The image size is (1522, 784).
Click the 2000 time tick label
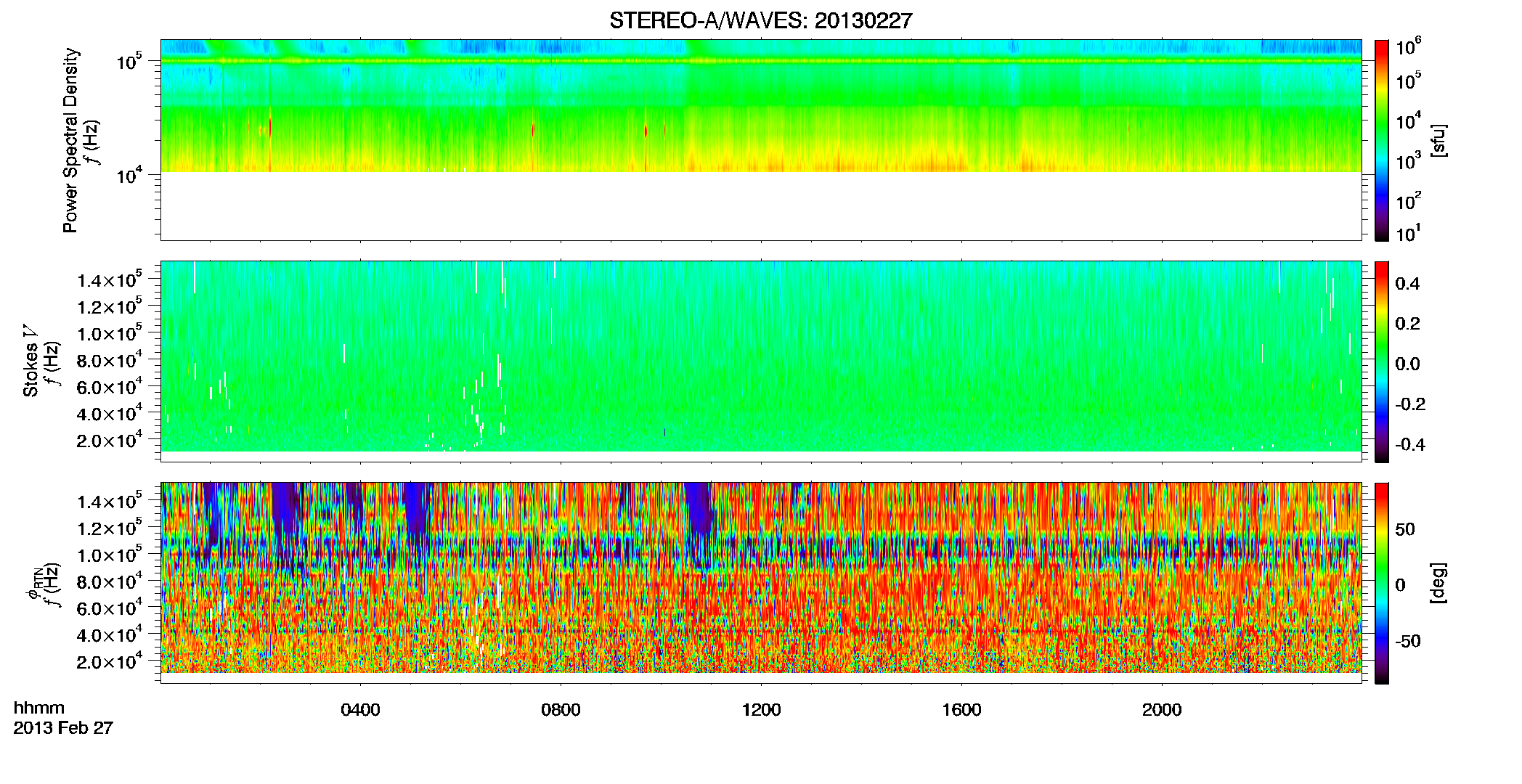tap(1162, 710)
